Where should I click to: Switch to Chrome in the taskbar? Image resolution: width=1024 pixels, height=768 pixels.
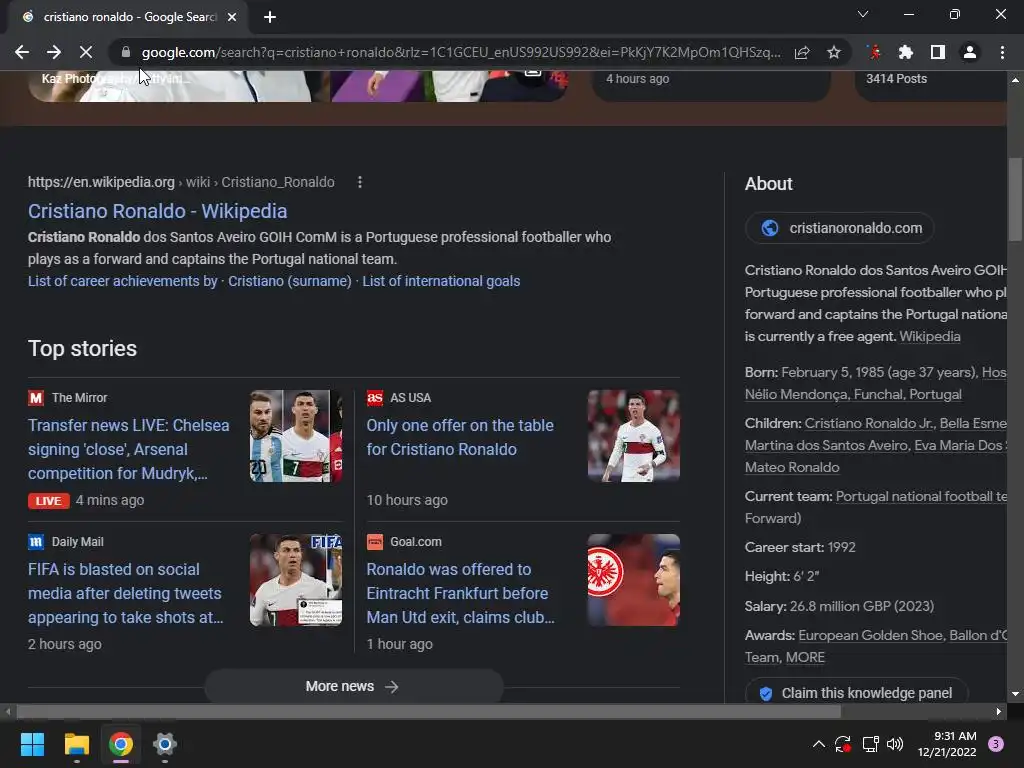[121, 744]
